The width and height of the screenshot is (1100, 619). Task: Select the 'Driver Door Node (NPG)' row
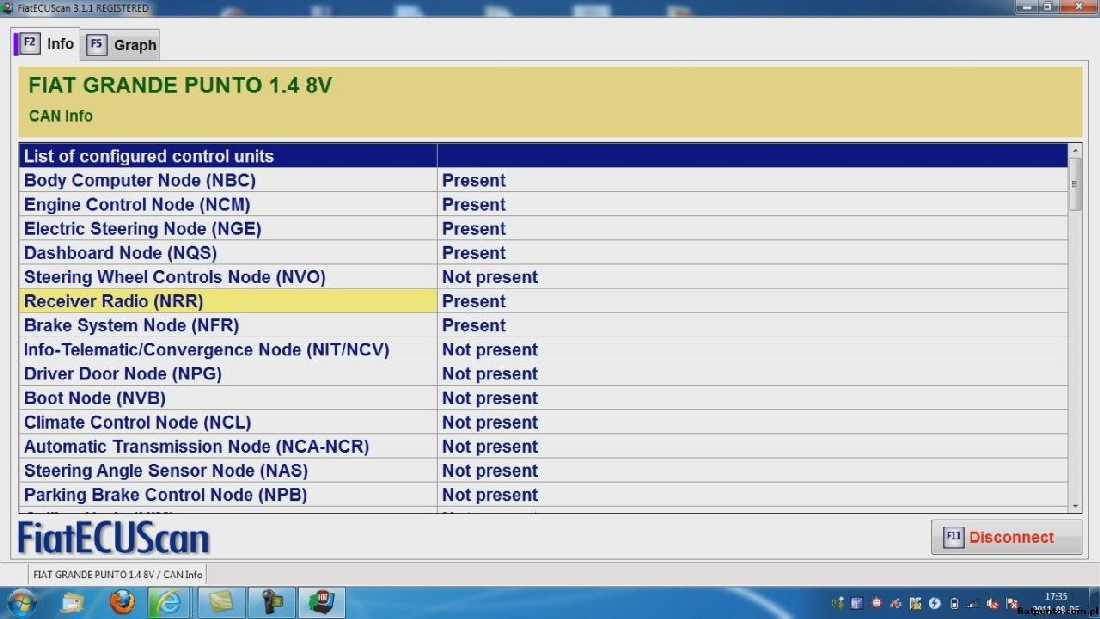coord(227,374)
